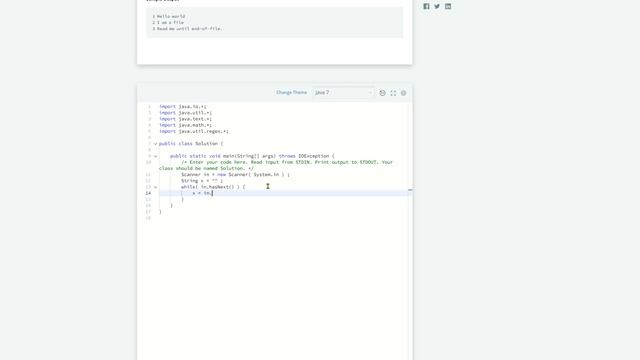Click the sample output line 'I am a file'

pos(170,22)
